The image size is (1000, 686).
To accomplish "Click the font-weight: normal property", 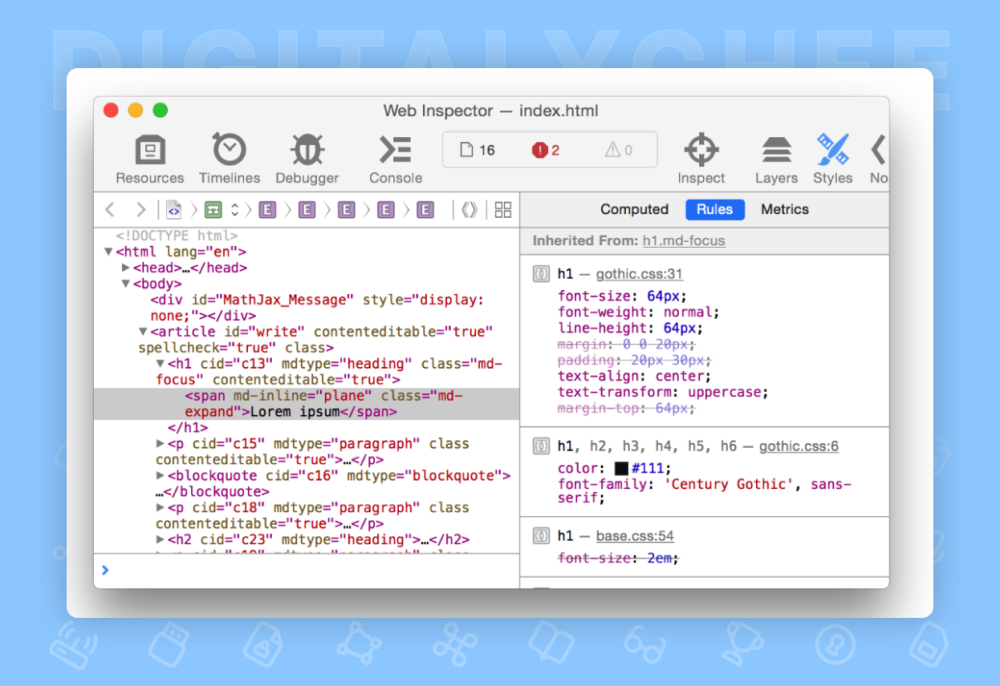I will coord(638,312).
